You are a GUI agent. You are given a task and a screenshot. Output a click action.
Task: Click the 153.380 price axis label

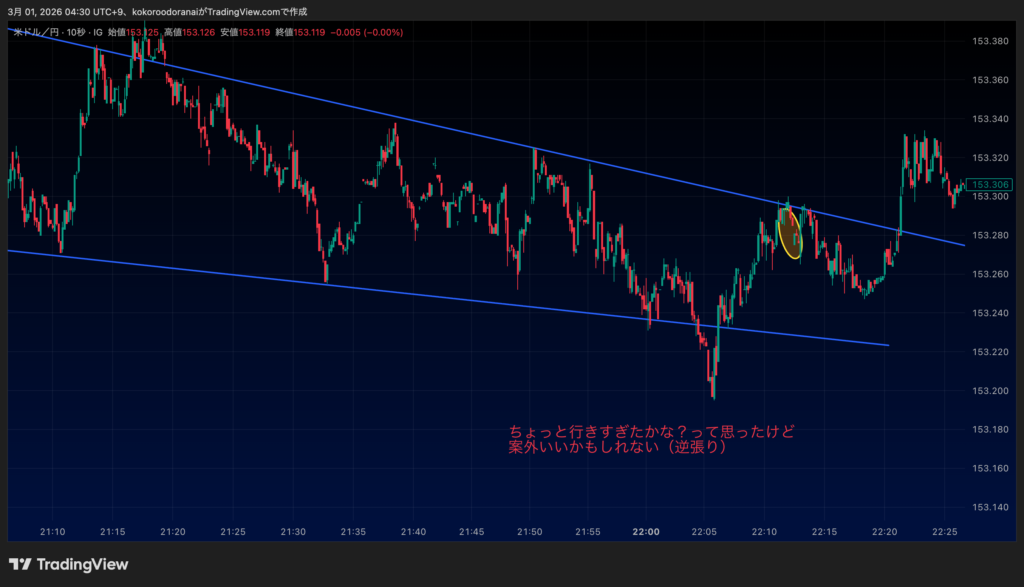pyautogui.click(x=989, y=41)
